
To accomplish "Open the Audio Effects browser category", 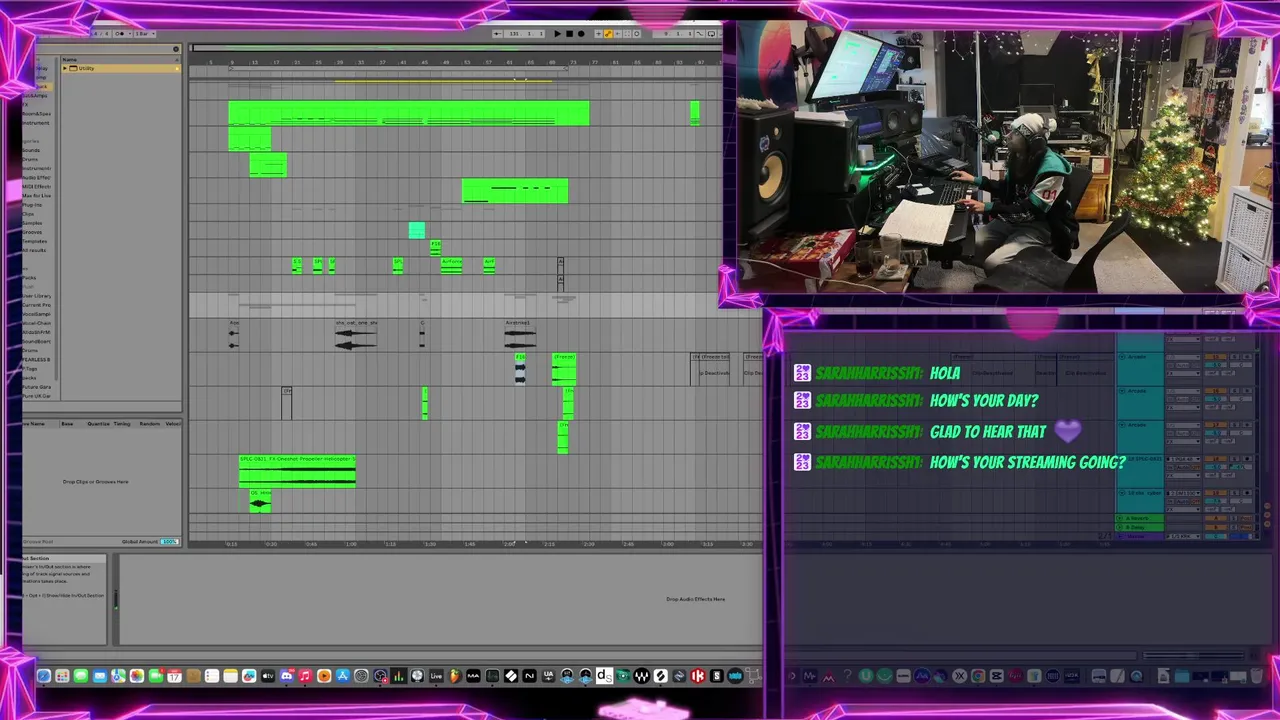I will click(x=36, y=177).
